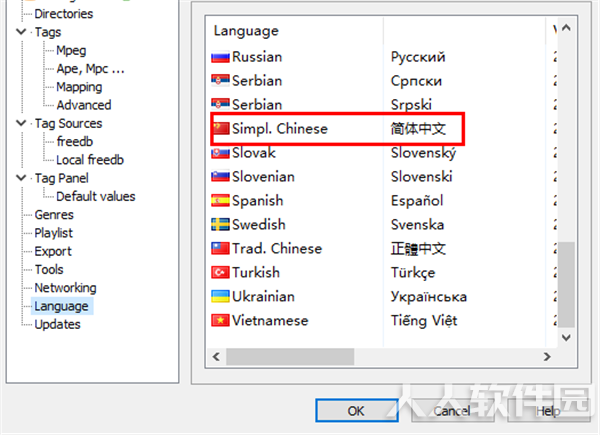Click the native name Türkçe
The height and width of the screenshot is (435, 600).
pyautogui.click(x=413, y=273)
